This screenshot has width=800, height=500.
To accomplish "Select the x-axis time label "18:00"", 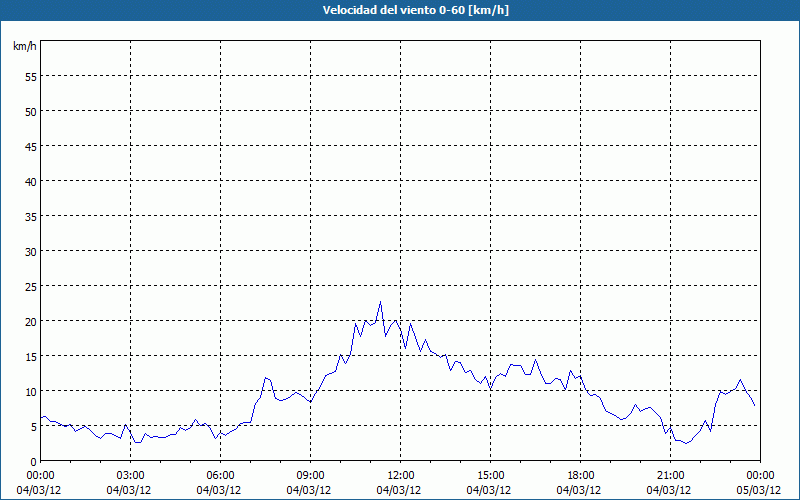I will tap(581, 476).
